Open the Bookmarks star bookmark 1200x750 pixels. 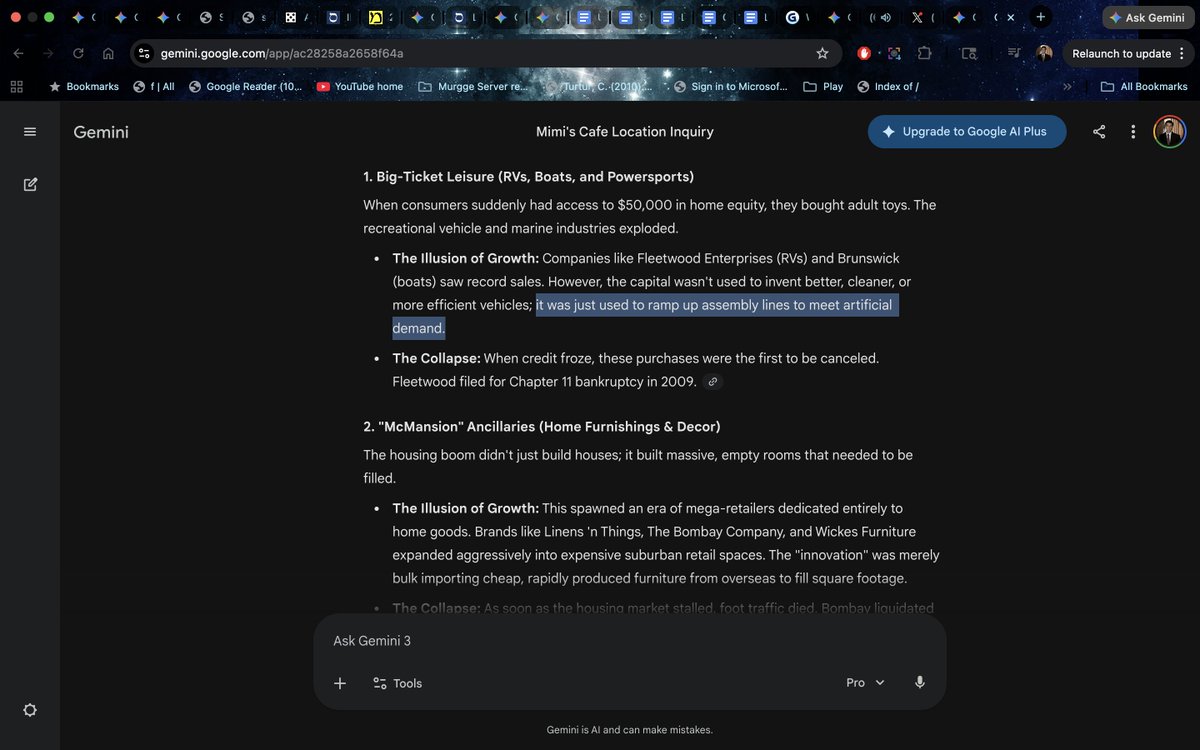(x=84, y=87)
